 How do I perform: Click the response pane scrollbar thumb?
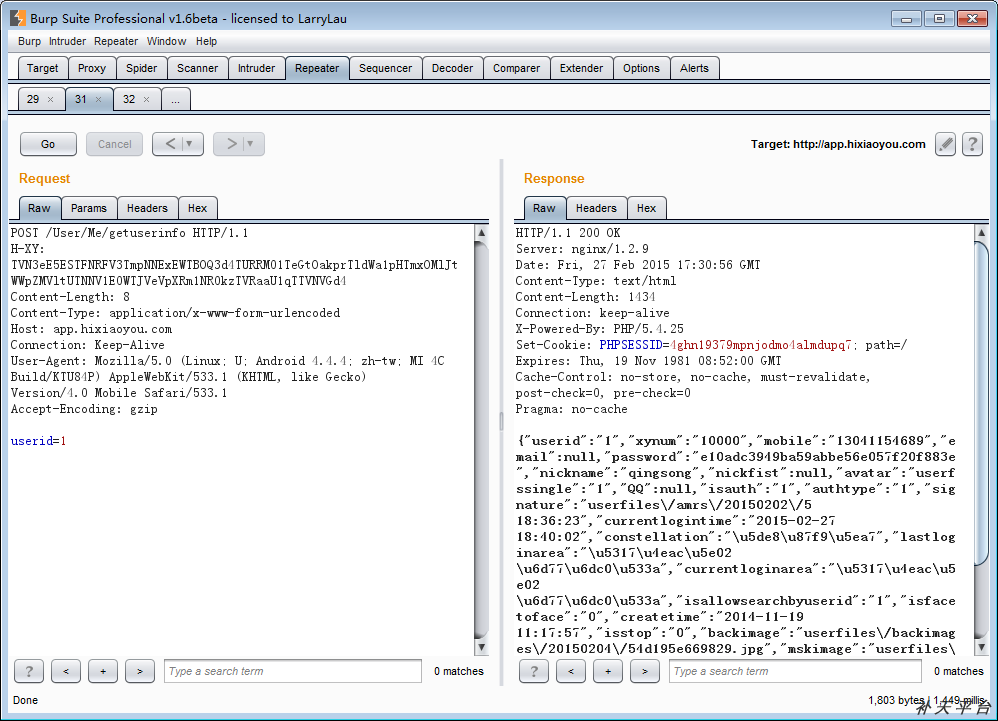(981, 403)
